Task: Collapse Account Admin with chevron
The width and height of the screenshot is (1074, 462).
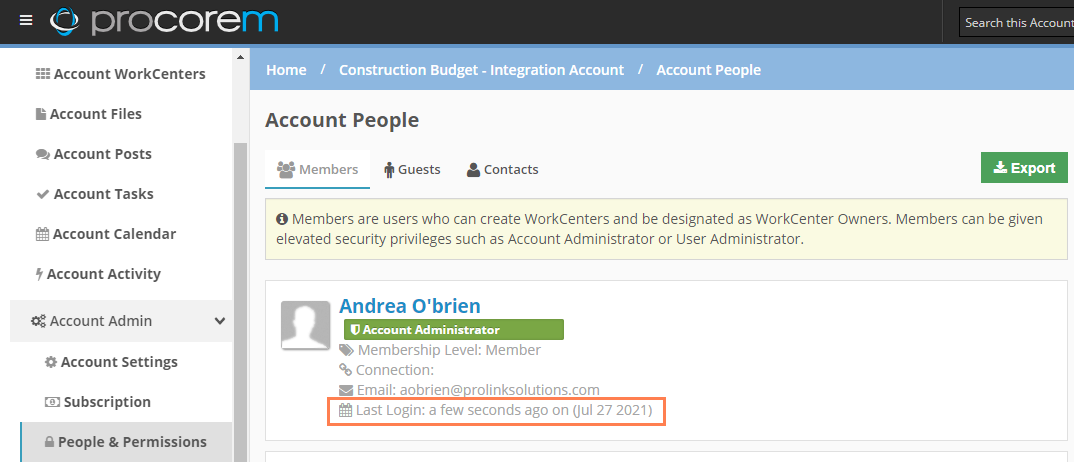Action: (220, 320)
